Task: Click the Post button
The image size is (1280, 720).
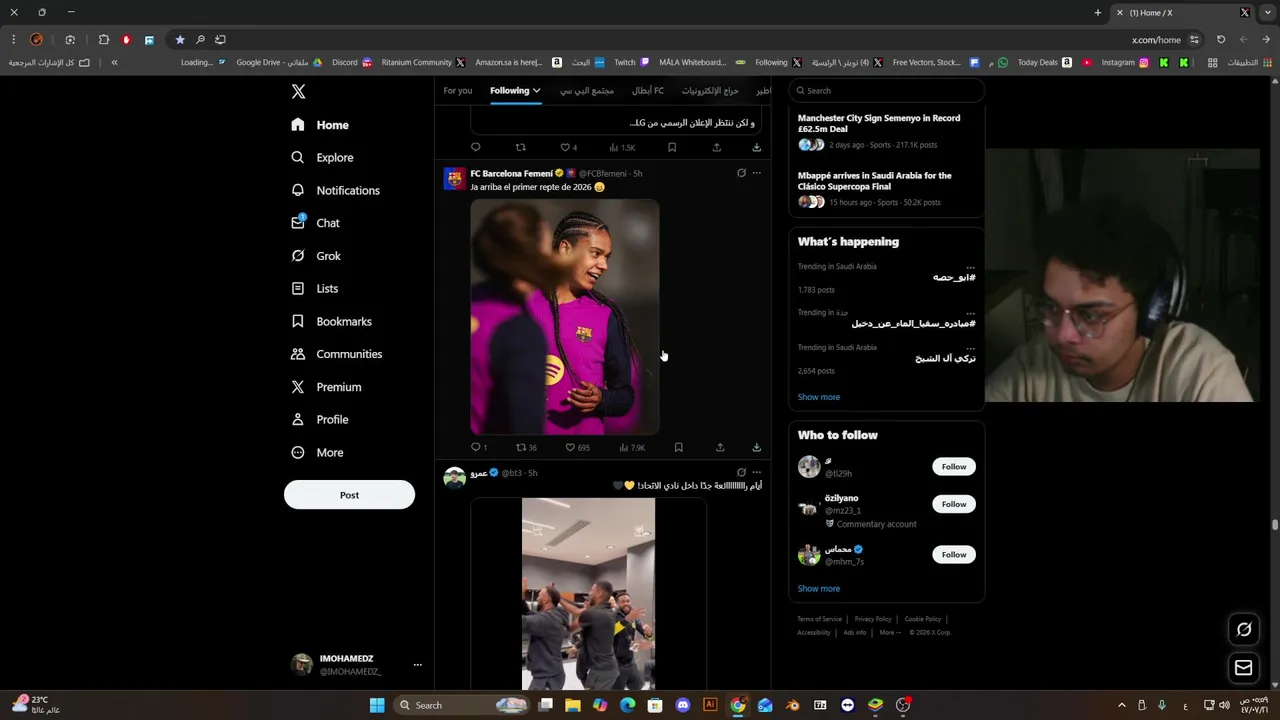Action: [349, 495]
